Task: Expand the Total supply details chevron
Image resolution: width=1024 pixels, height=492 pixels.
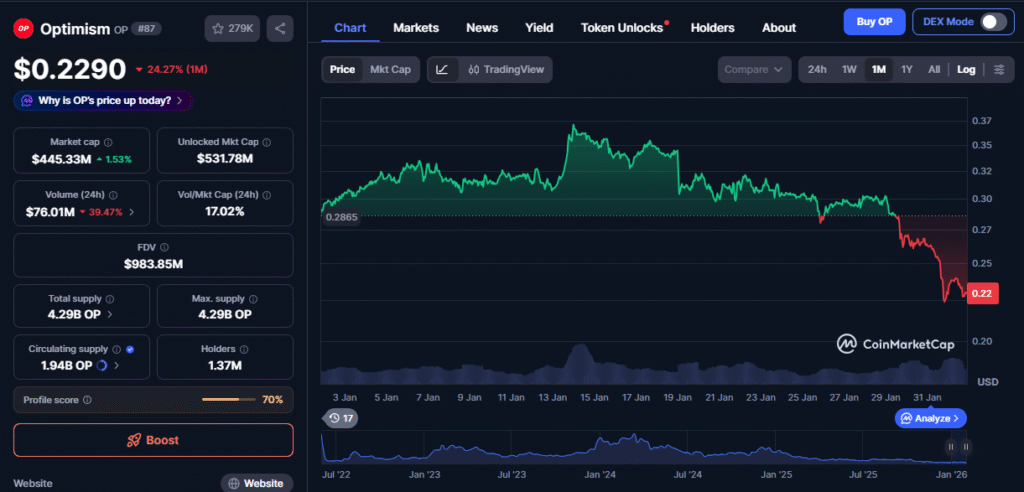Action: [x=110, y=314]
